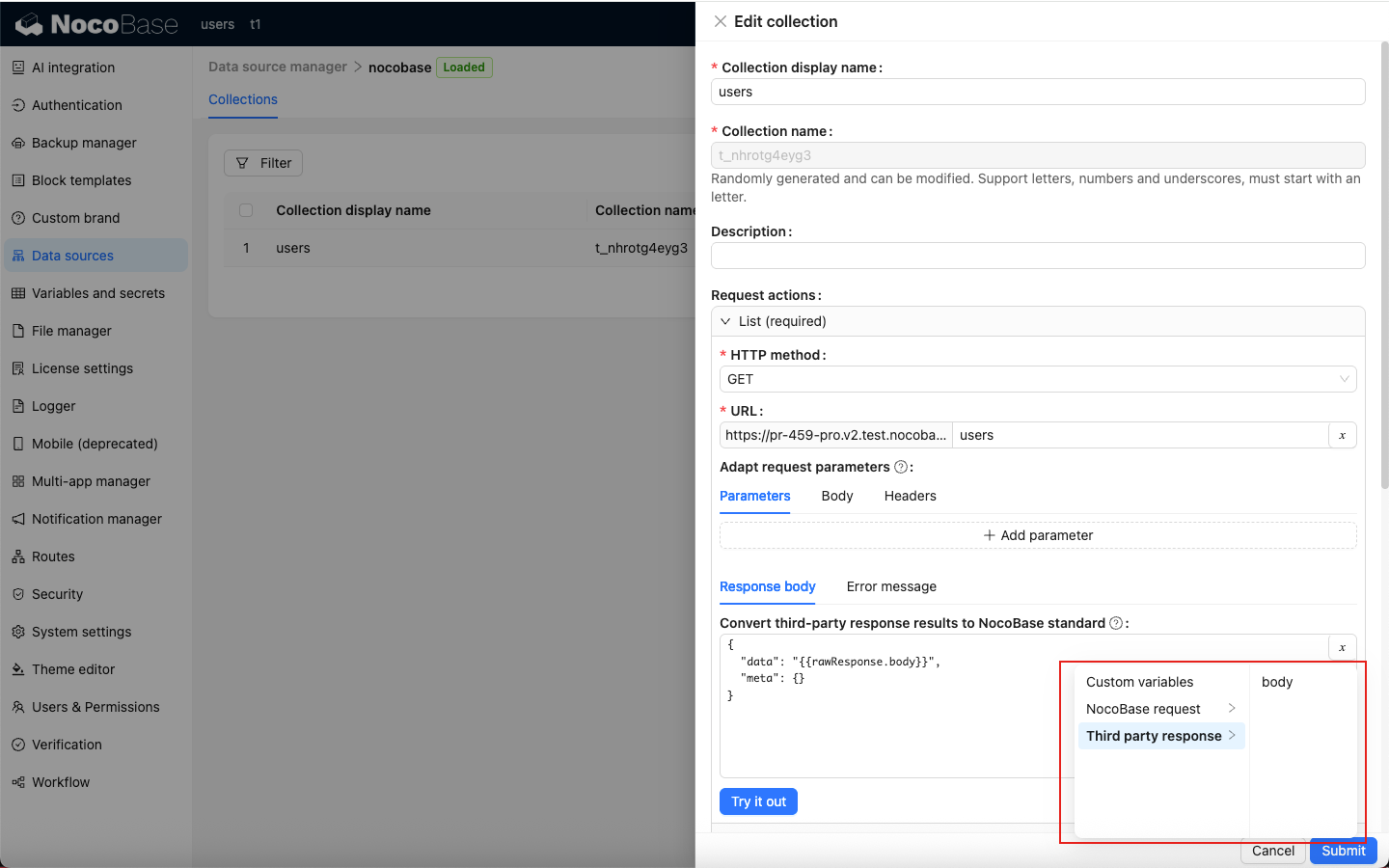Click help icon next to Adapt request parameters

click(x=901, y=467)
